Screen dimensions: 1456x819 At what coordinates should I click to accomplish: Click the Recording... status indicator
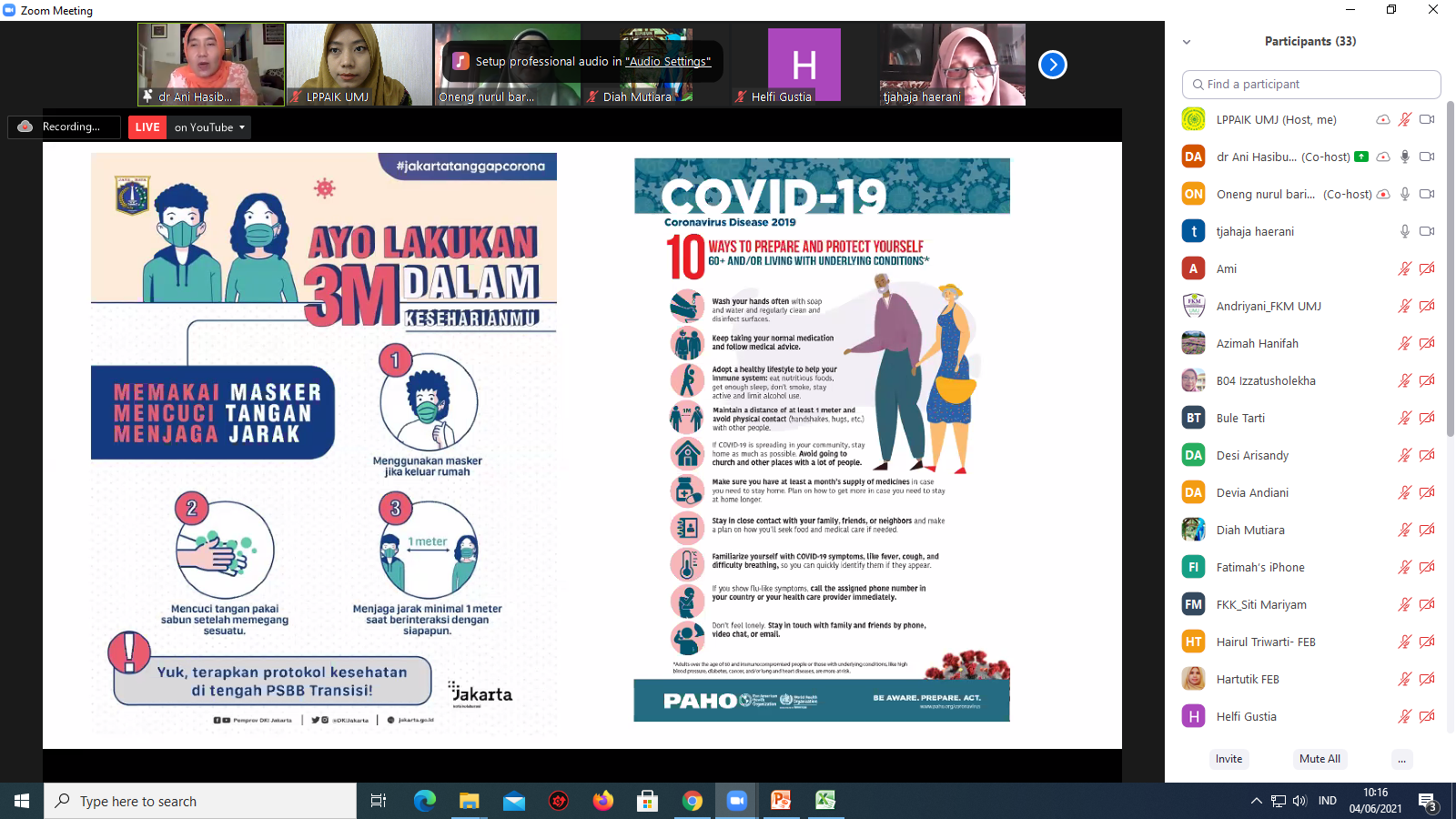tap(64, 126)
